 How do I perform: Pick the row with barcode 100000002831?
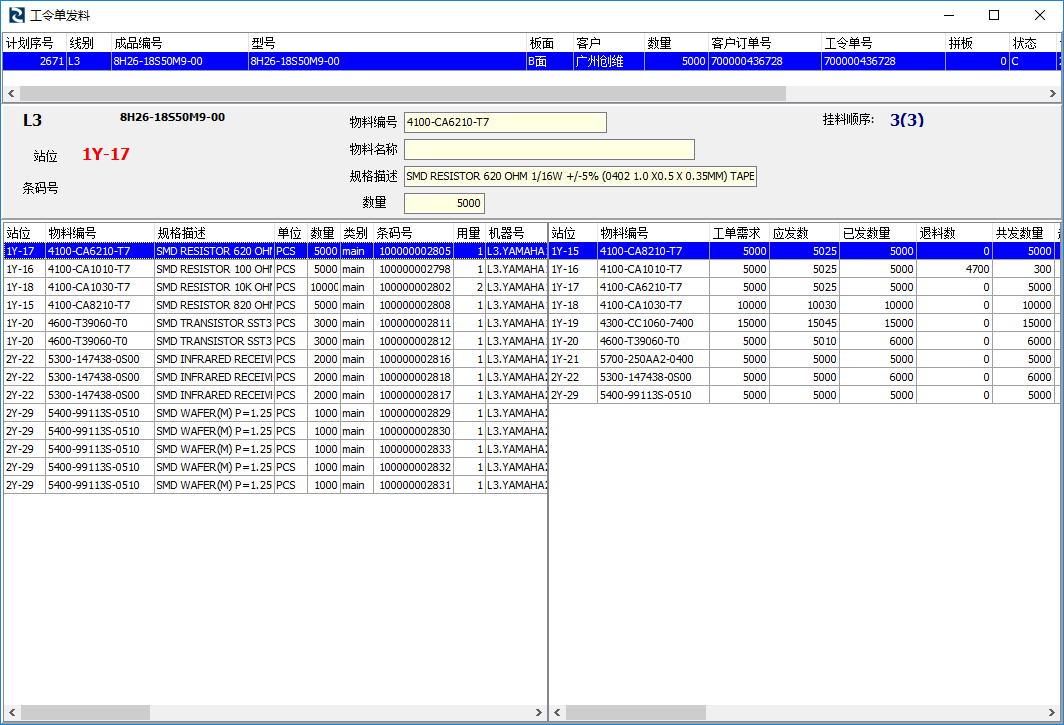(414, 485)
